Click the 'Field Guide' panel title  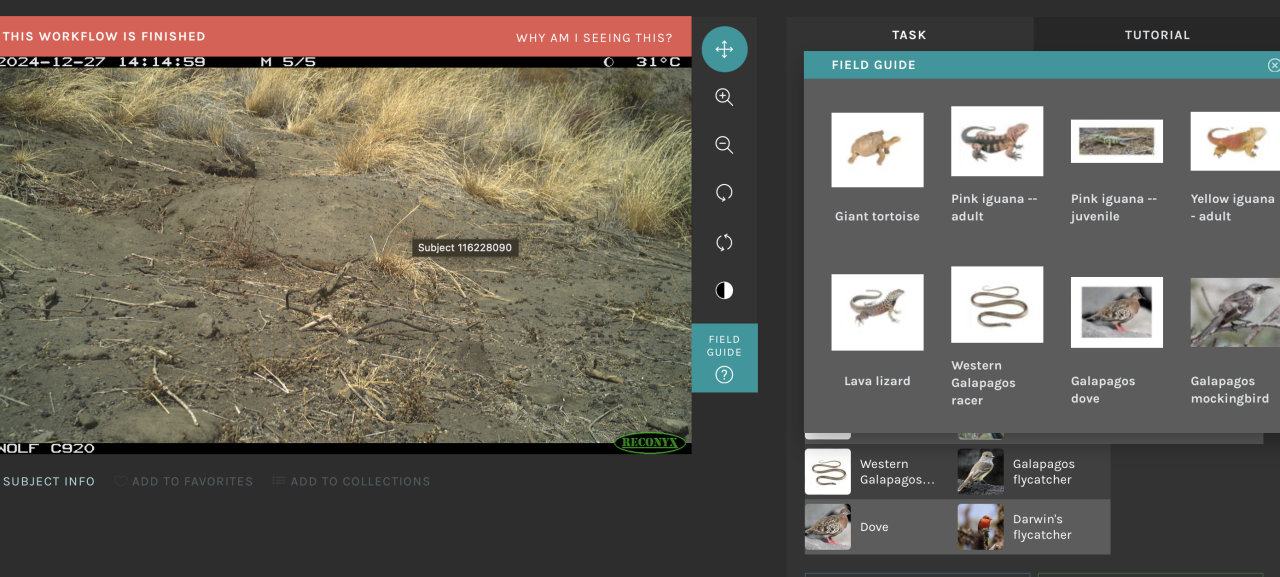(x=873, y=65)
